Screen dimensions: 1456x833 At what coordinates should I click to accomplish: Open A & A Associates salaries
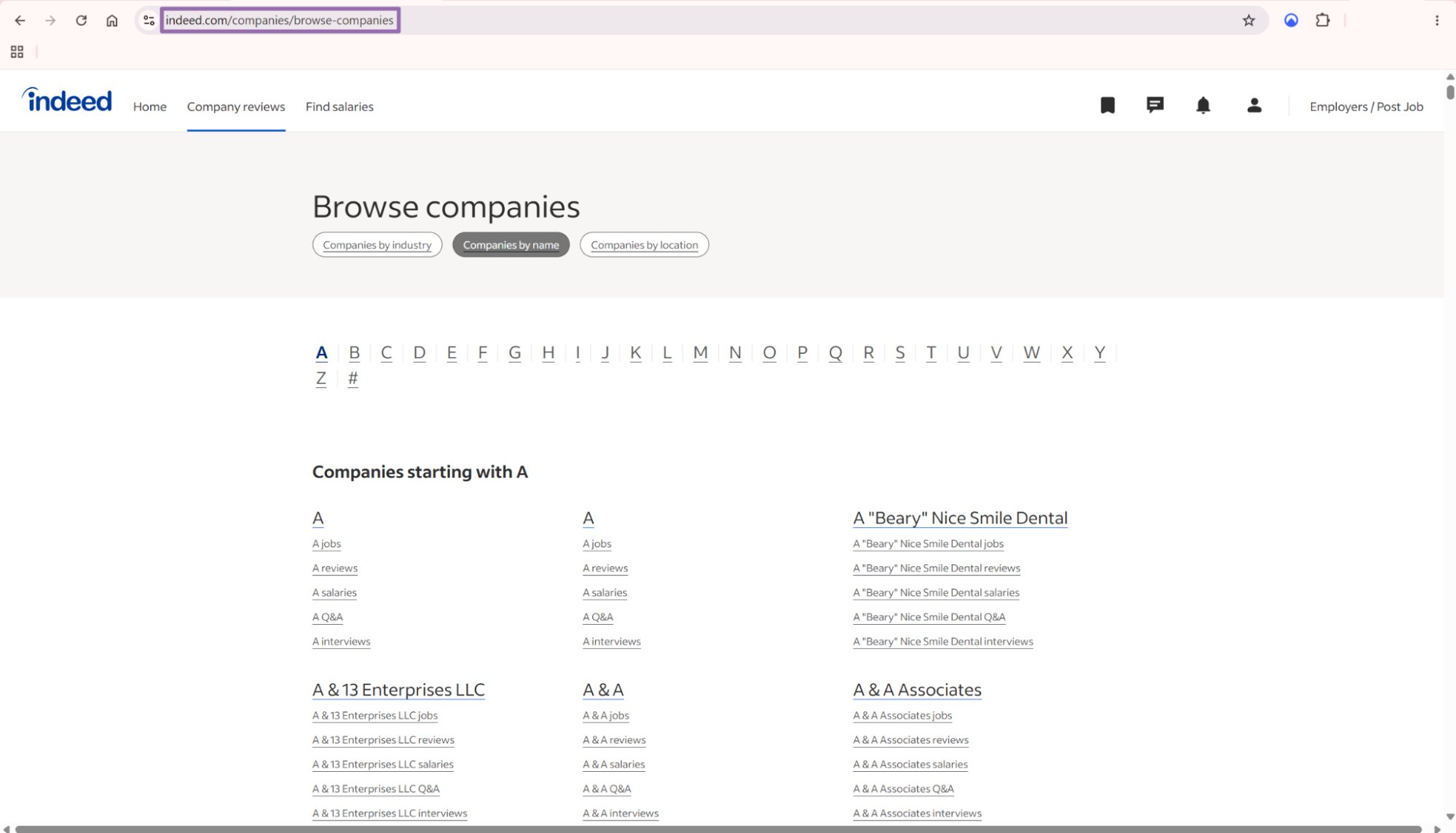(910, 765)
